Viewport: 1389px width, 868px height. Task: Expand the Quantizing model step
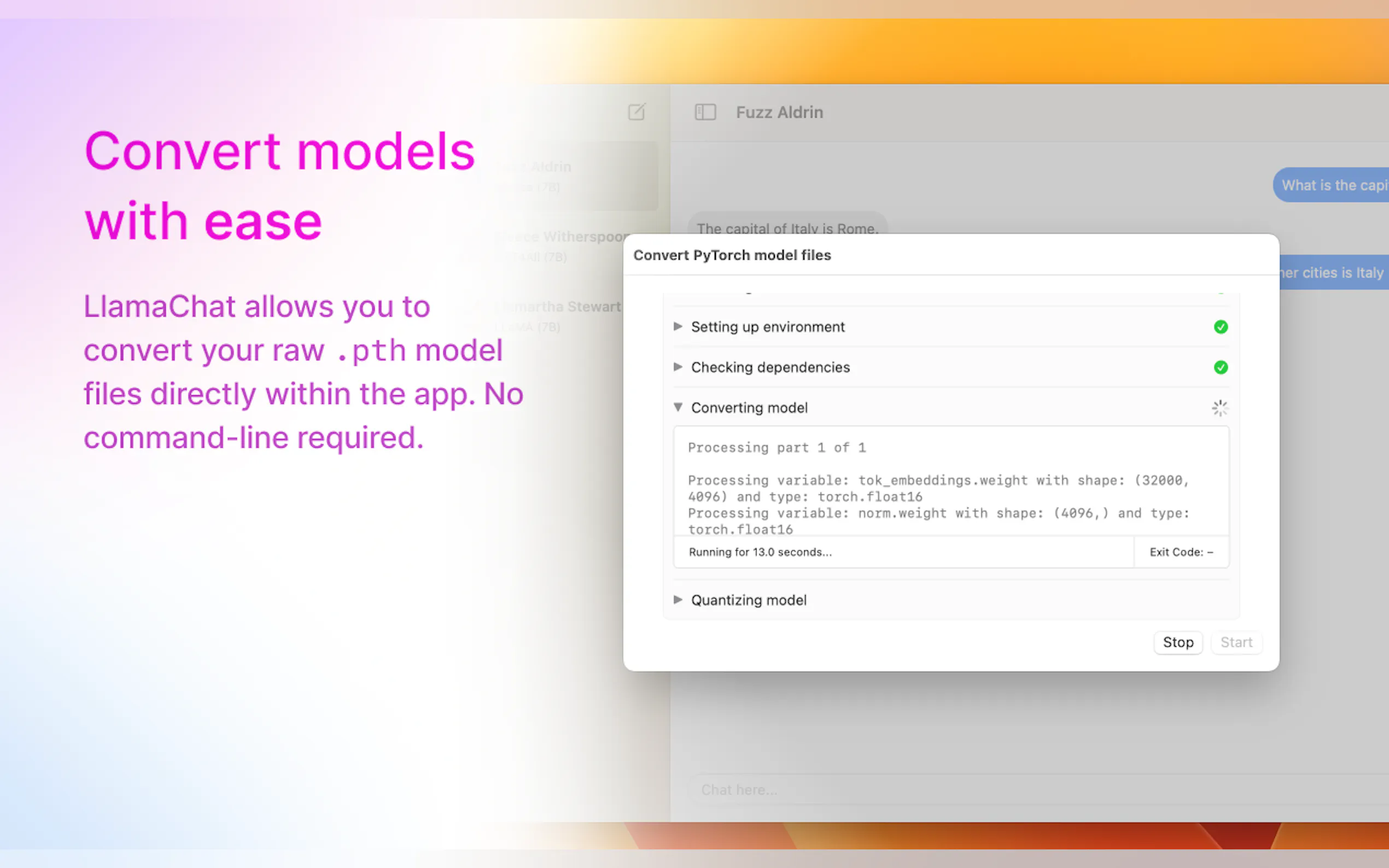click(678, 600)
